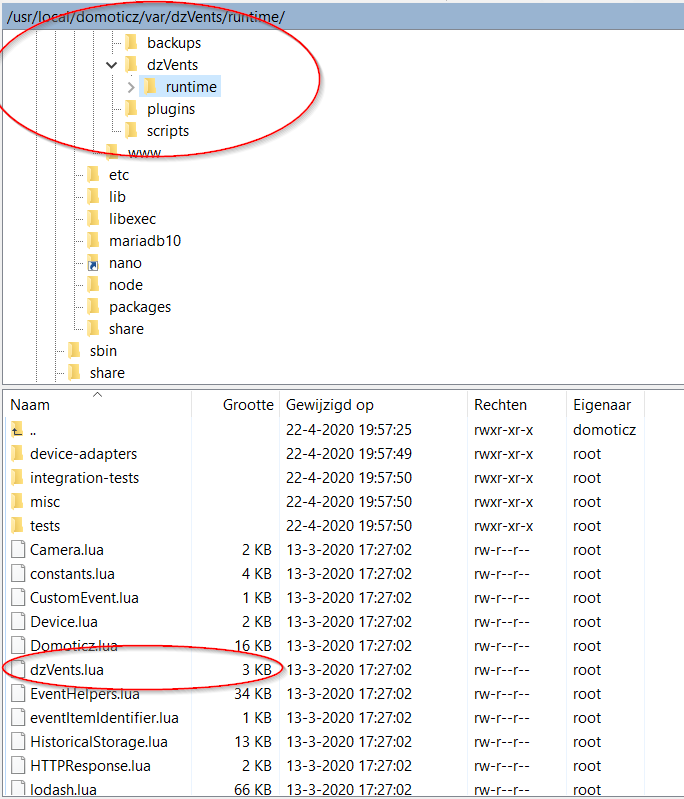Click the backups folder icon
This screenshot has width=684, height=799.
click(131, 43)
